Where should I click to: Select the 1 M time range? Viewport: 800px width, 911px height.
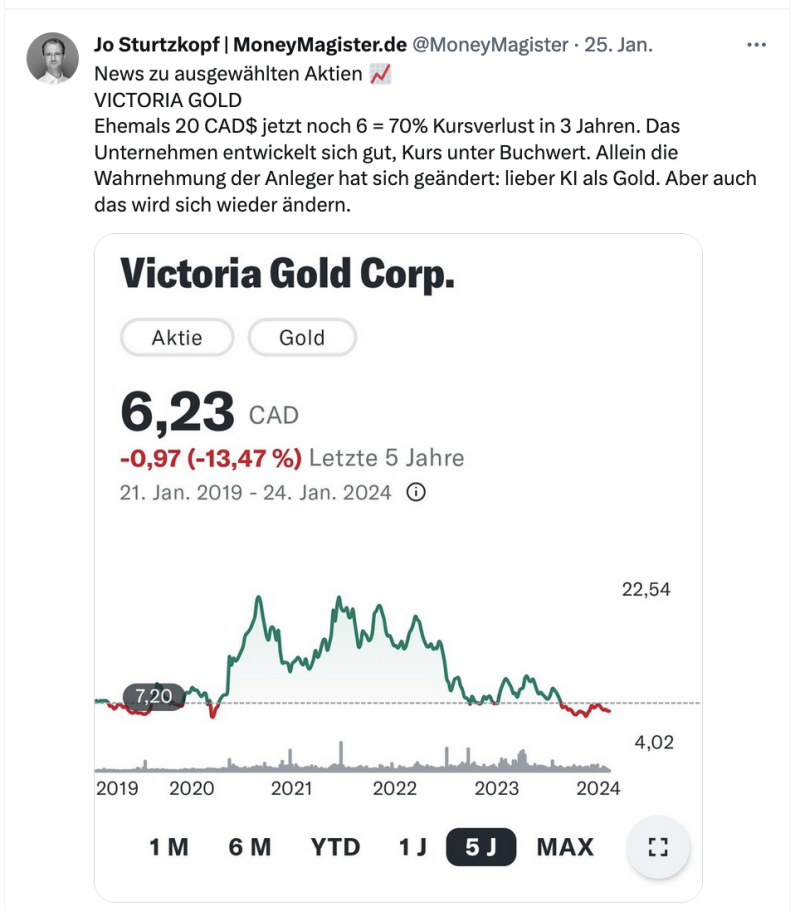[x=169, y=847]
